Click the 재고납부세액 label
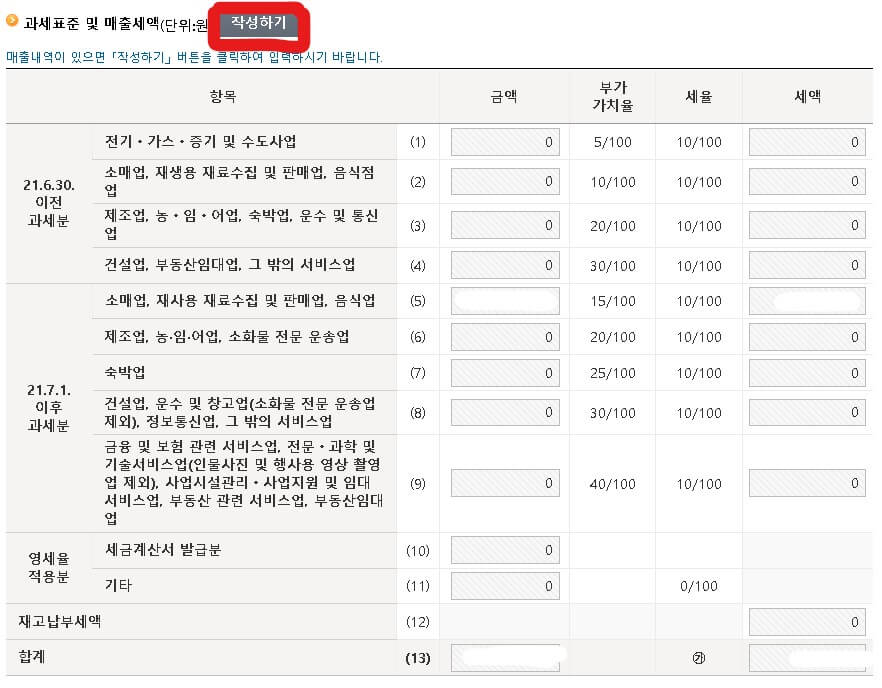 pos(60,622)
